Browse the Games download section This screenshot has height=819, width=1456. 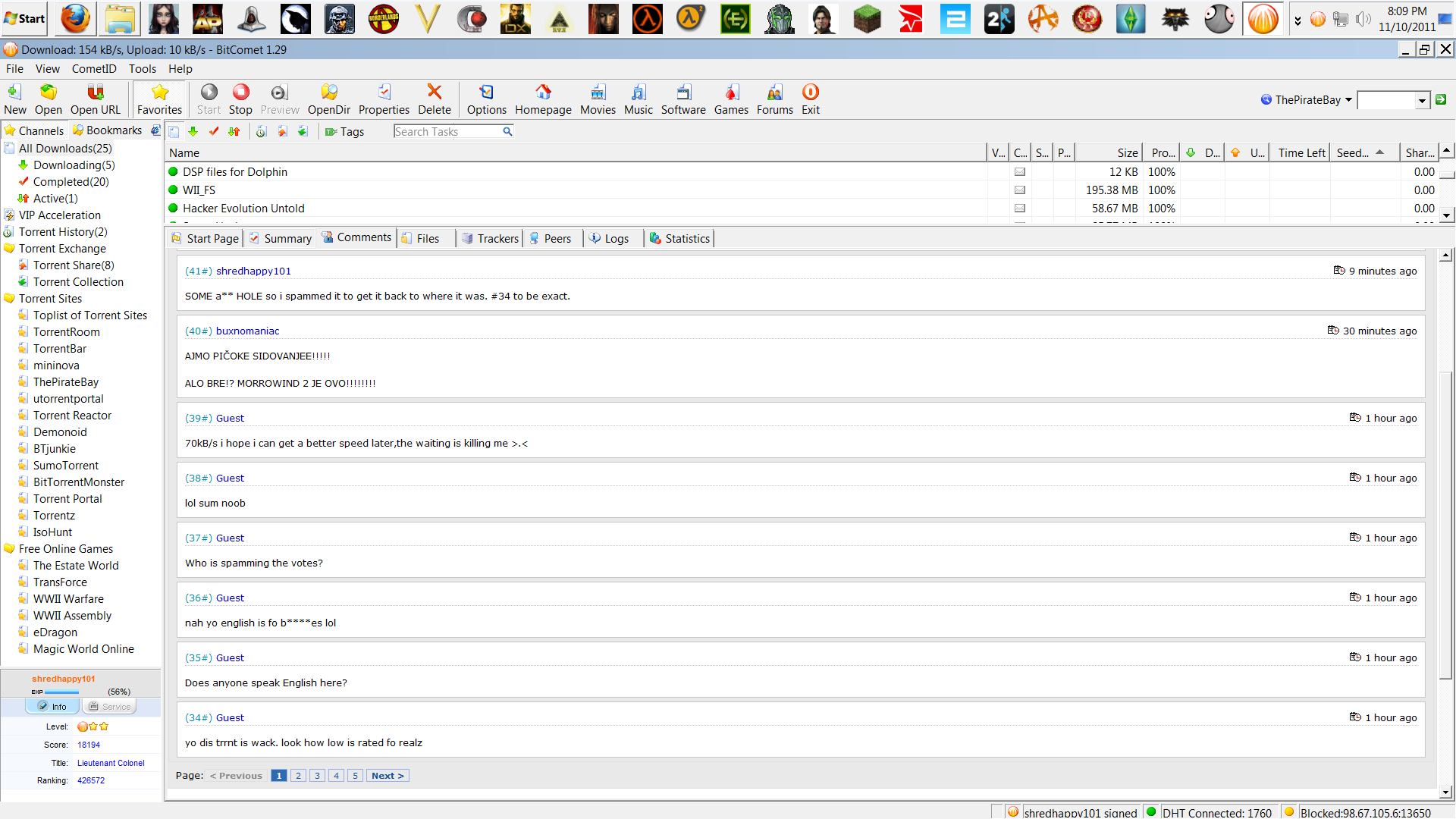coord(730,99)
